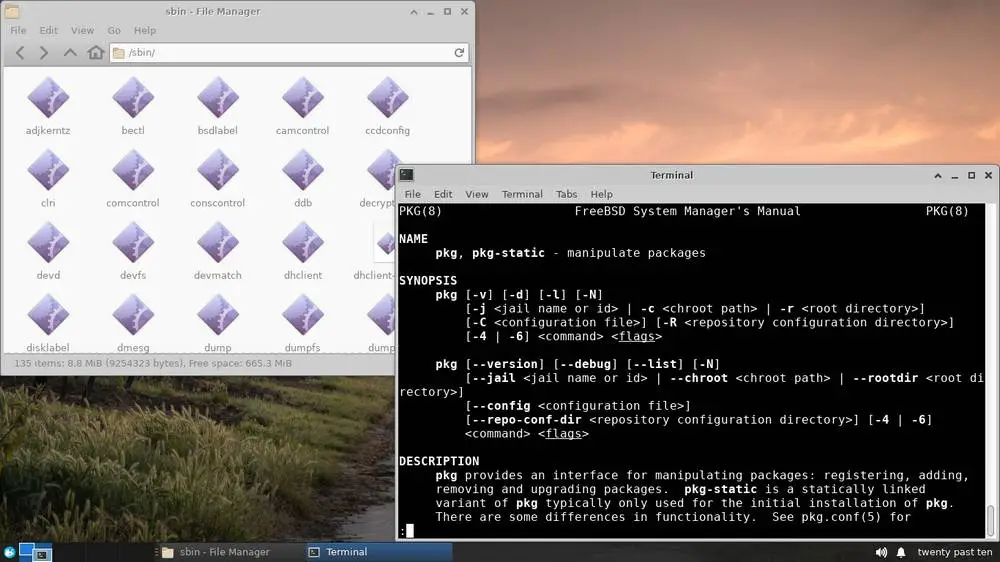This screenshot has height=562, width=1000.
Task: Open the Terminal Help menu
Action: (601, 194)
